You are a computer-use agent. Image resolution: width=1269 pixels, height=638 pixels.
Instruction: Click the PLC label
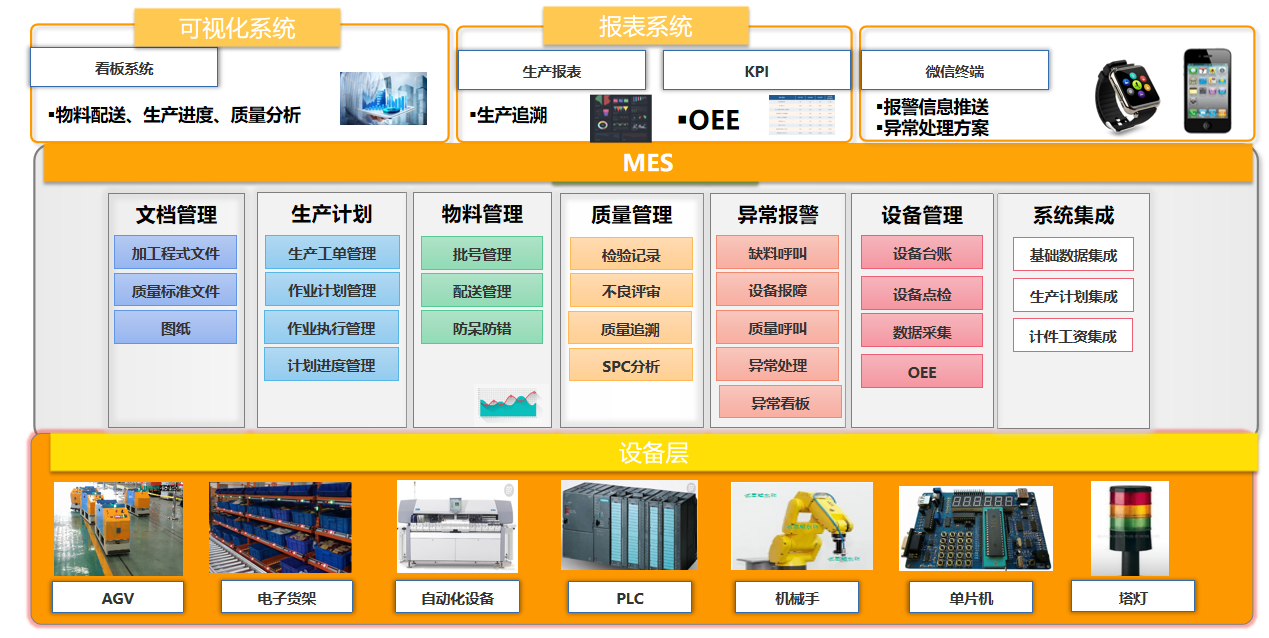(x=630, y=598)
